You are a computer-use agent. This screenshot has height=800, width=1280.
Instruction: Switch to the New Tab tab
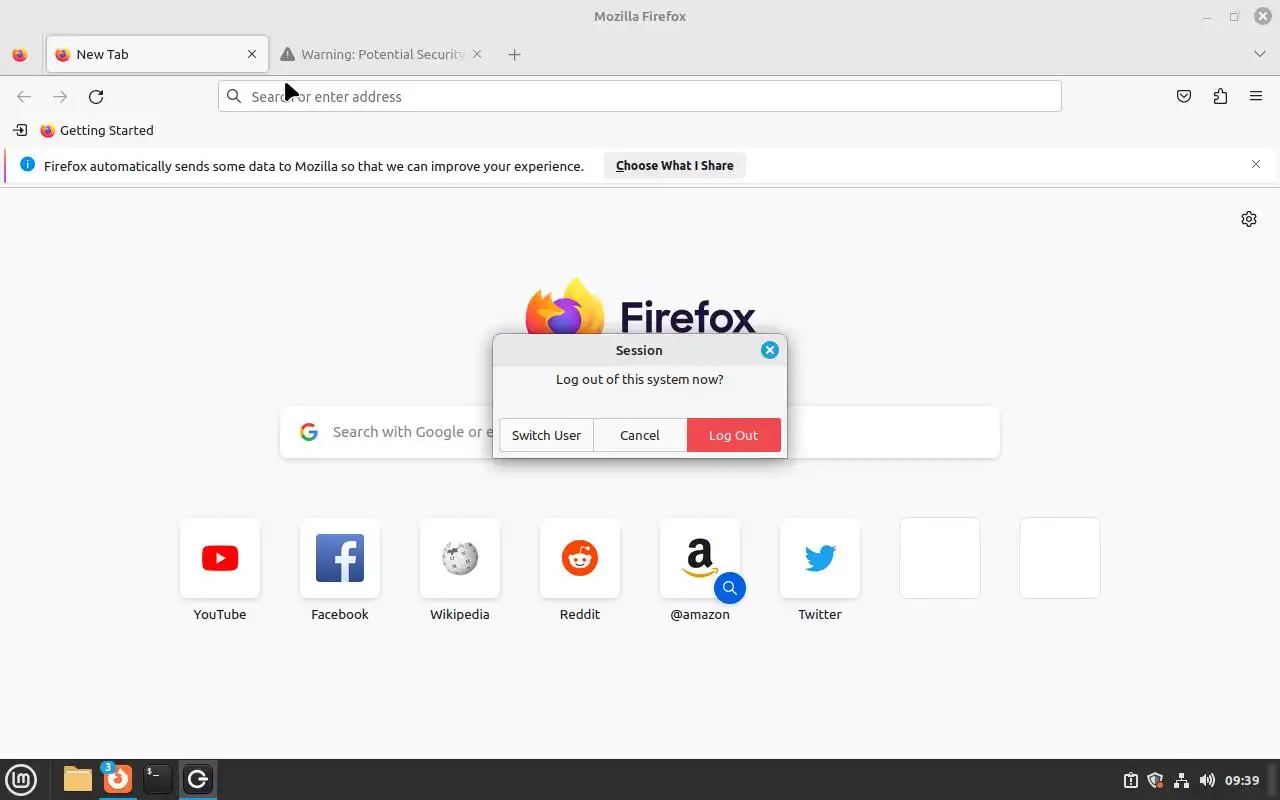157,55
